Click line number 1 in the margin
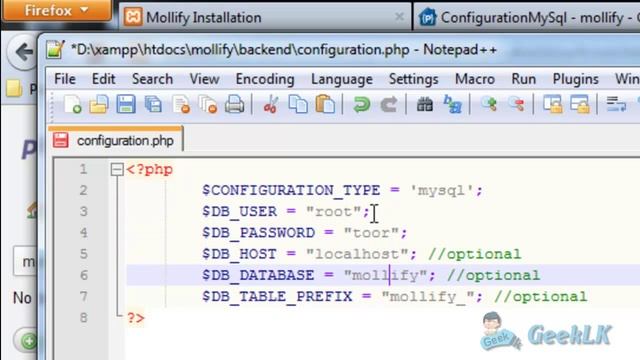Viewport: 640px width, 360px height. click(x=83, y=169)
